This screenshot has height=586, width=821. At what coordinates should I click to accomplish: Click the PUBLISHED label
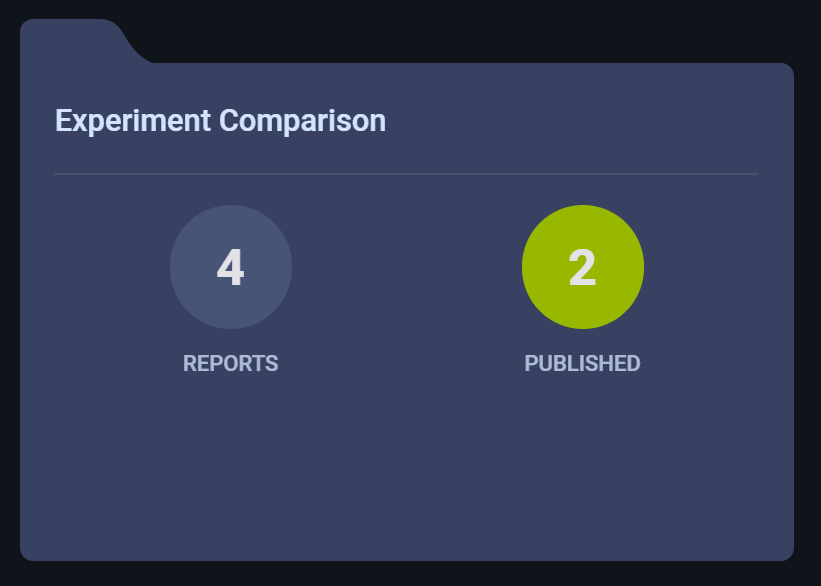(583, 363)
